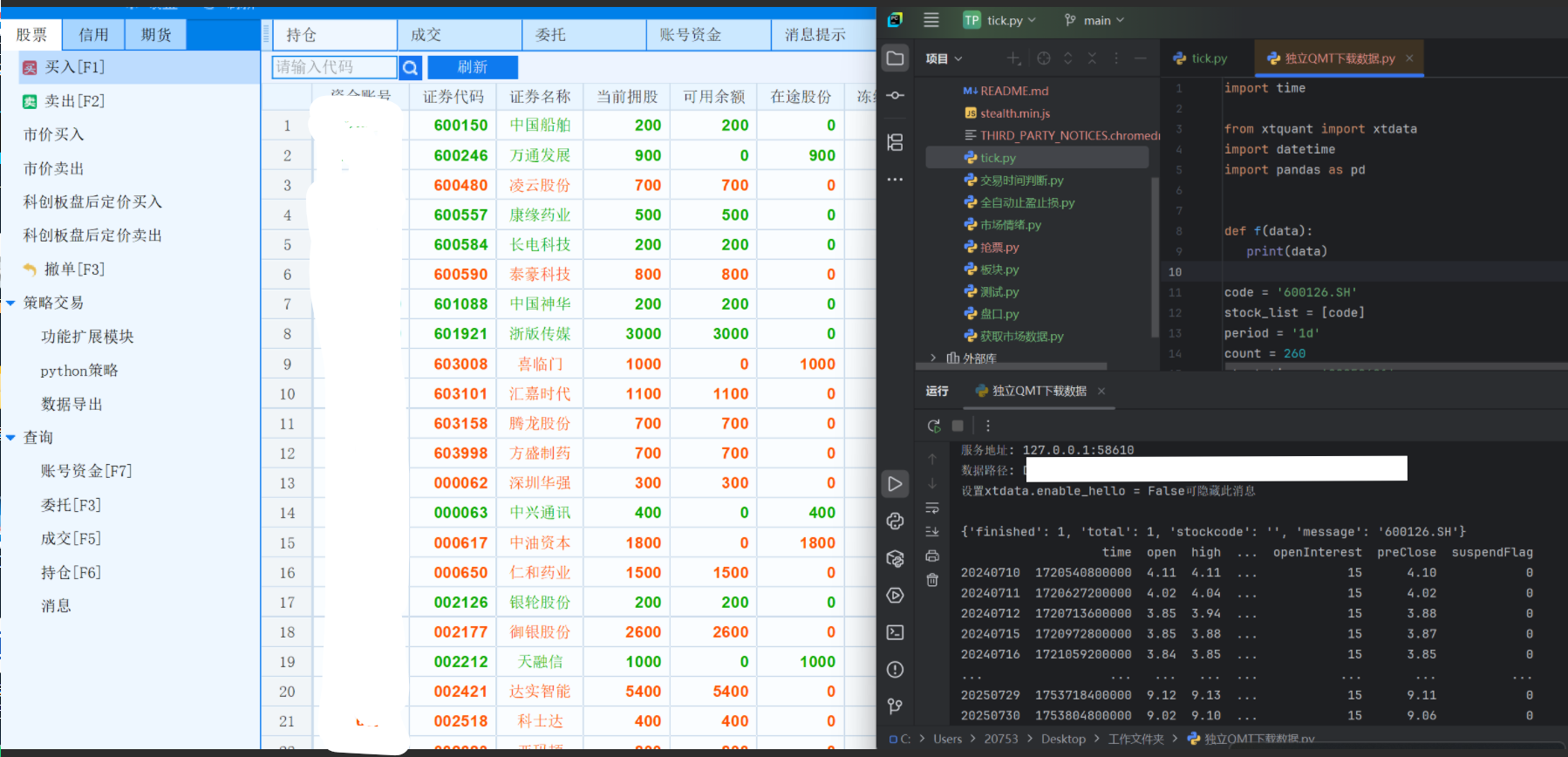Click the blue search icon beside code input
The height and width of the screenshot is (757, 1568).
411,67
